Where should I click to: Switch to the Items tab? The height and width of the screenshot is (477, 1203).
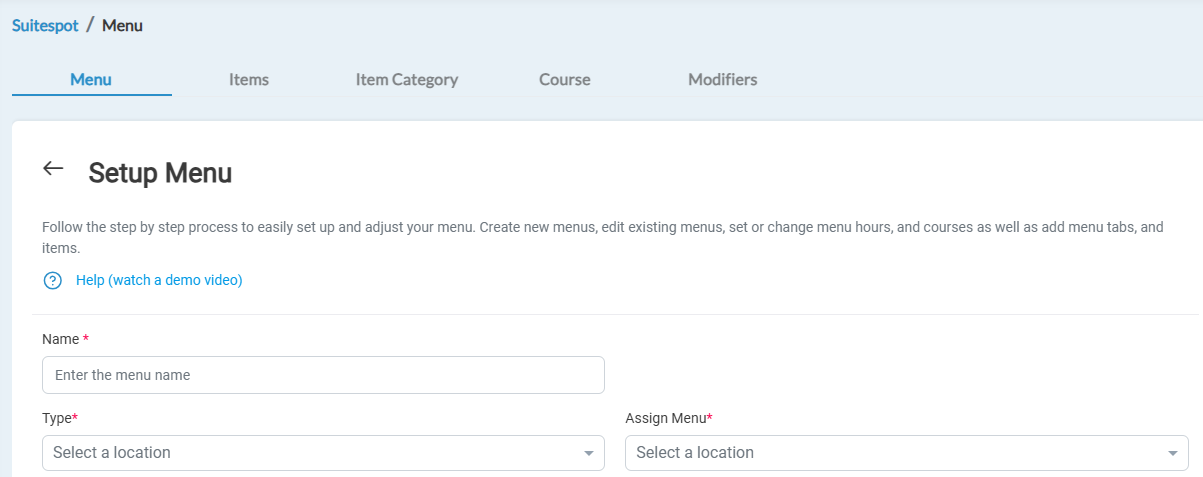[249, 80]
